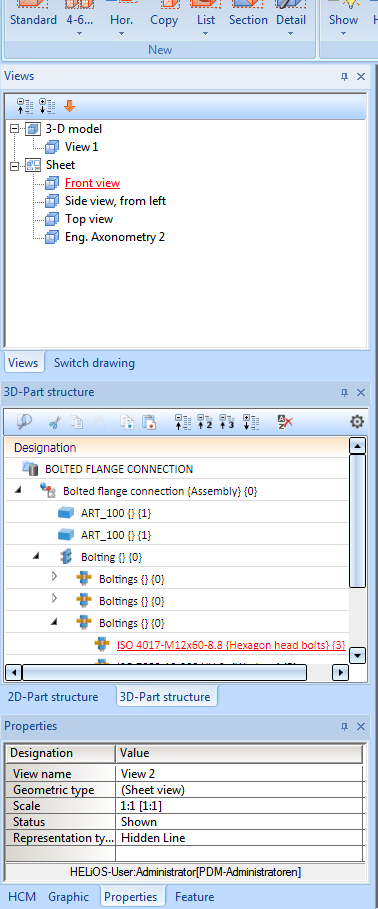Click the copy-with-blue-dot icon in part structure toolbar
378x909 pixels.
128,422
